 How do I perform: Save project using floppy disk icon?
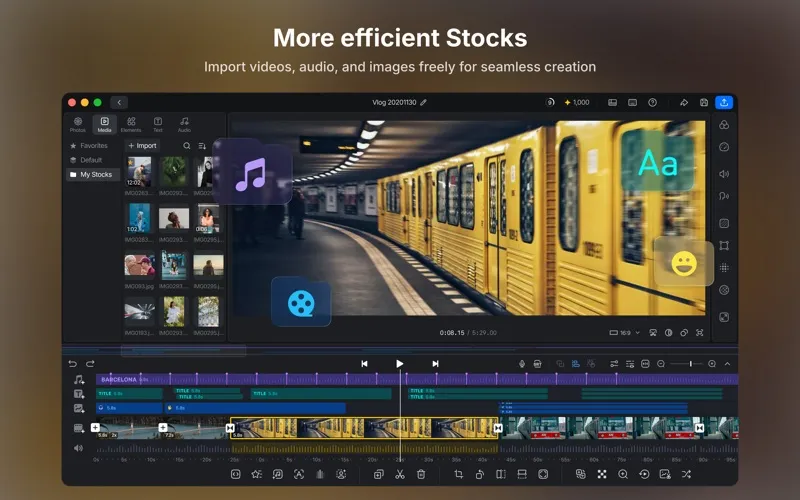tap(704, 103)
